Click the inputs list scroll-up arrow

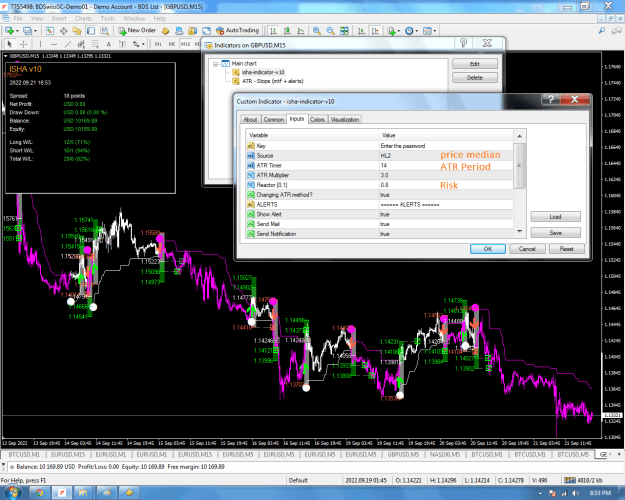tap(519, 136)
